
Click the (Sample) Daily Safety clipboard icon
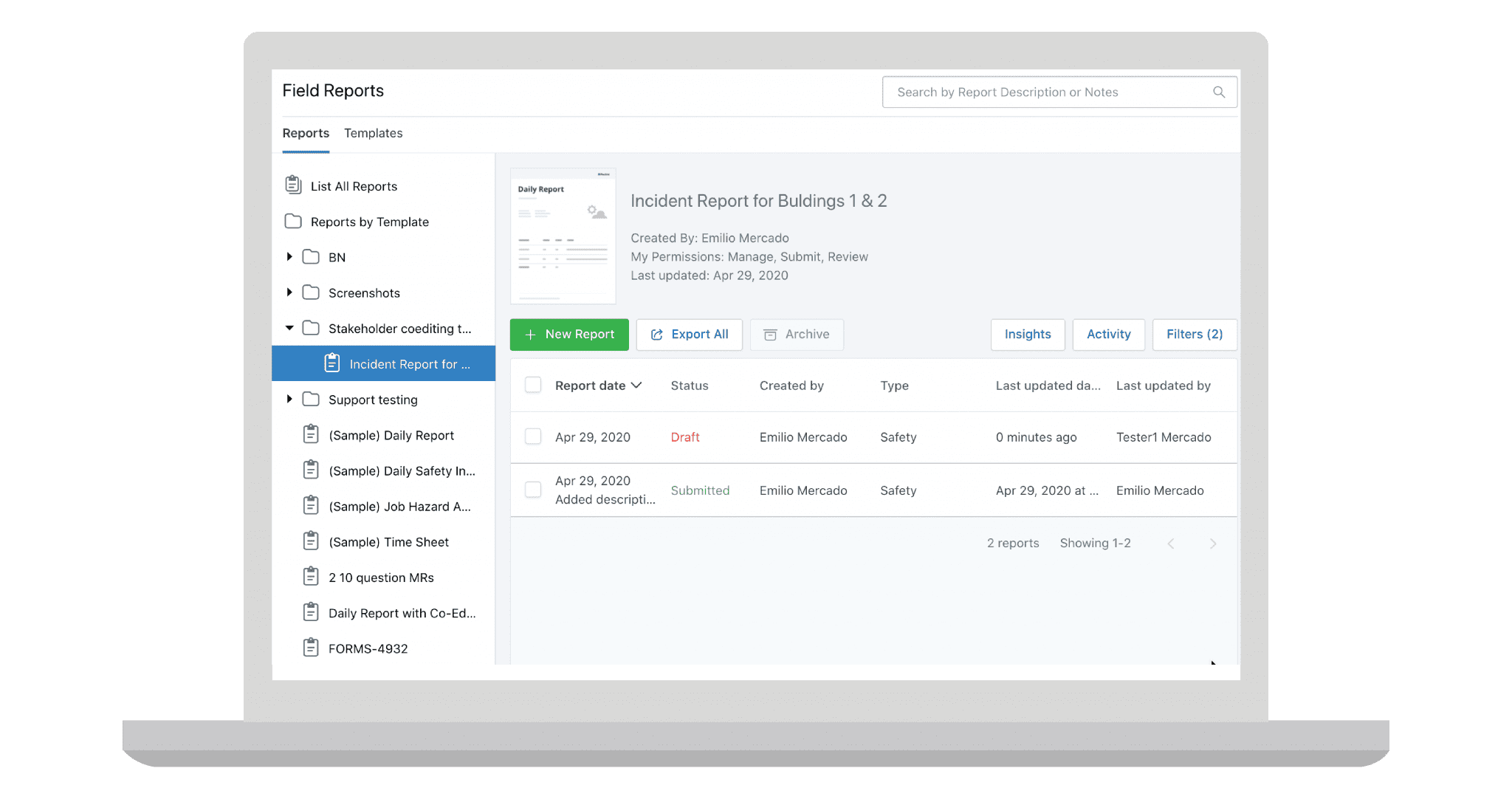point(311,469)
